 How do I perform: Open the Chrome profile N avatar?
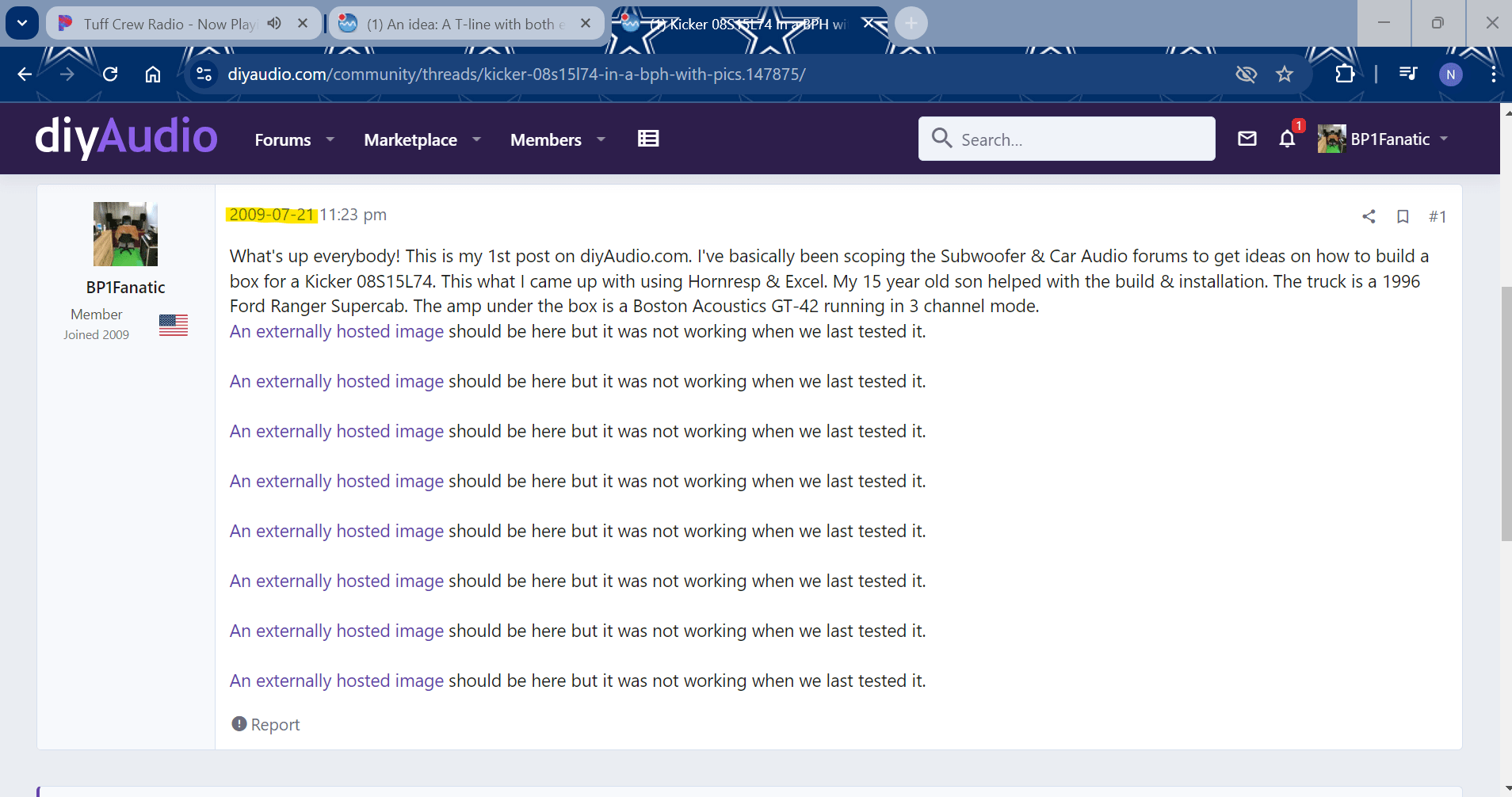pyautogui.click(x=1451, y=74)
